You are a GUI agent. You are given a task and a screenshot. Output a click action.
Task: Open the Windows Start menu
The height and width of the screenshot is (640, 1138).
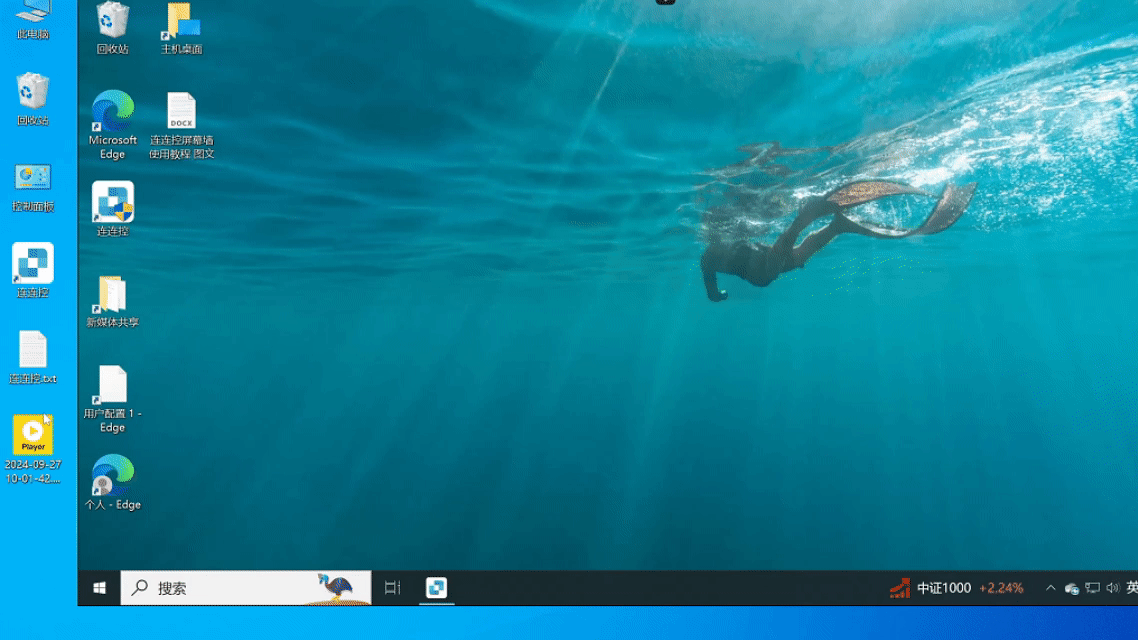99,588
